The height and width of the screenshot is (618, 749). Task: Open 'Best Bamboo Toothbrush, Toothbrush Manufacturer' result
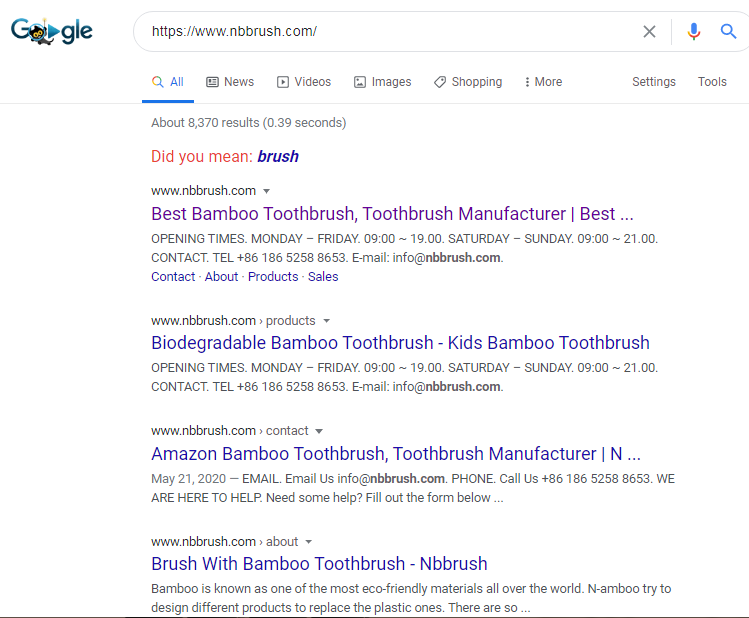(x=392, y=214)
